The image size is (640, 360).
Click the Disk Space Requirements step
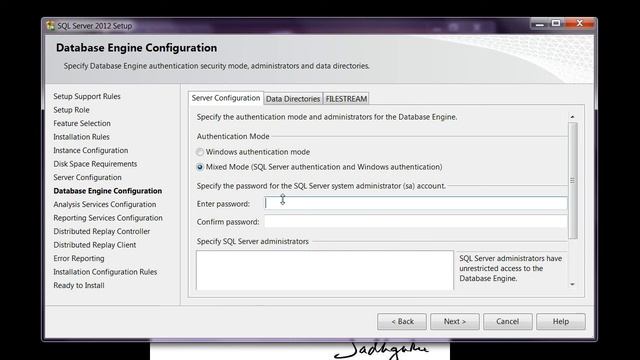95,164
